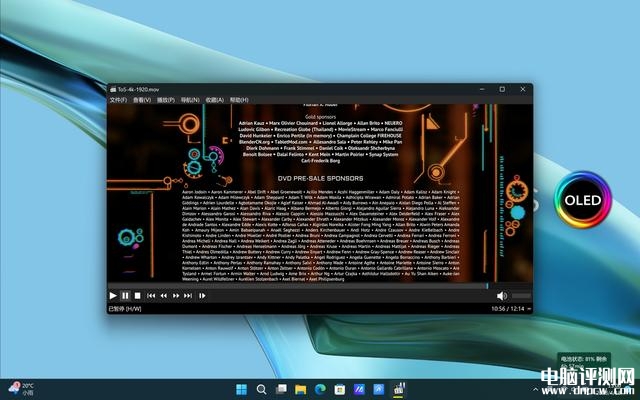Screen dimensions: 640x400
Task: Click the 已暂停 [H/W] status text
Action: coord(125,309)
